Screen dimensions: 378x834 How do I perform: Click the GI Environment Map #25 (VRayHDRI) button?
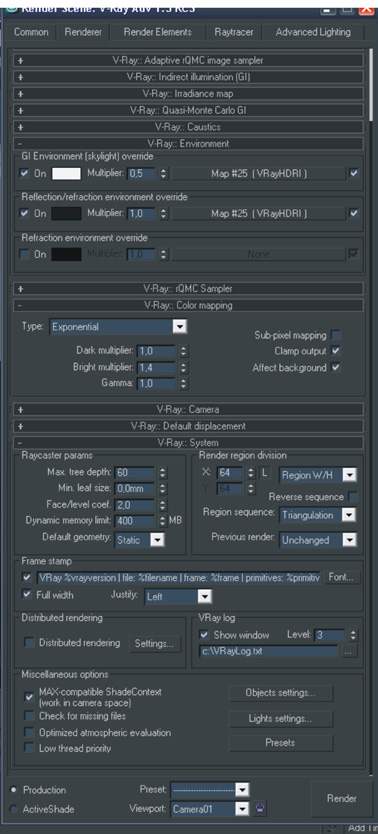pyautogui.click(x=258, y=173)
